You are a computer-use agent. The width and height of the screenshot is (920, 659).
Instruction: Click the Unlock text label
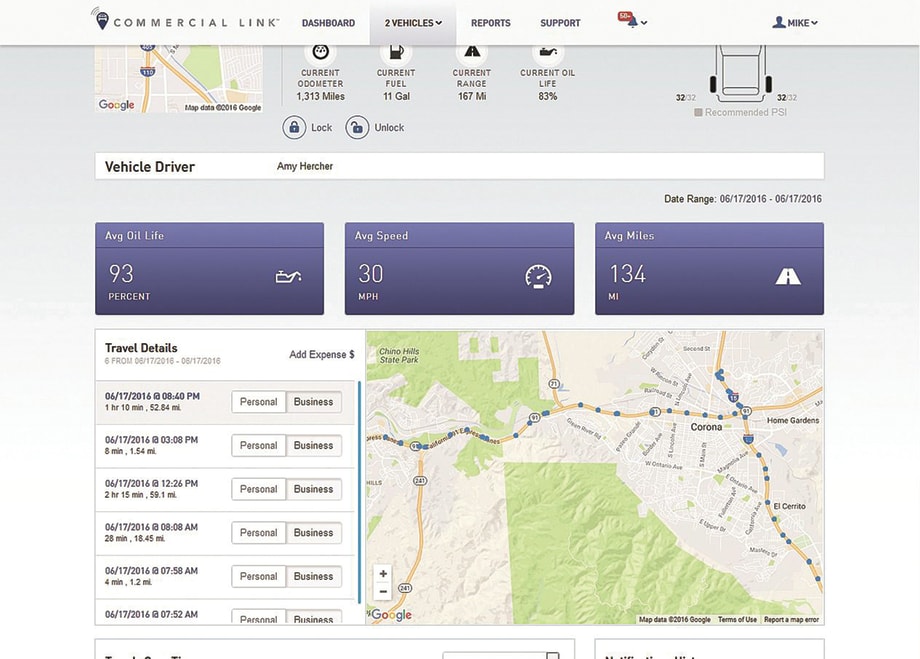[x=389, y=127]
